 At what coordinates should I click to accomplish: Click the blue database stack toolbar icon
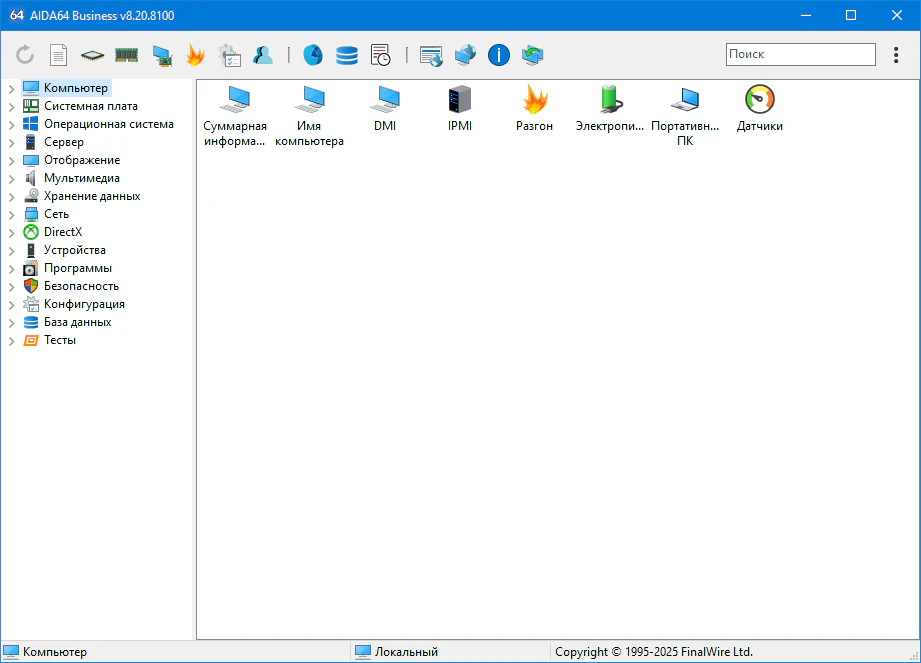346,55
